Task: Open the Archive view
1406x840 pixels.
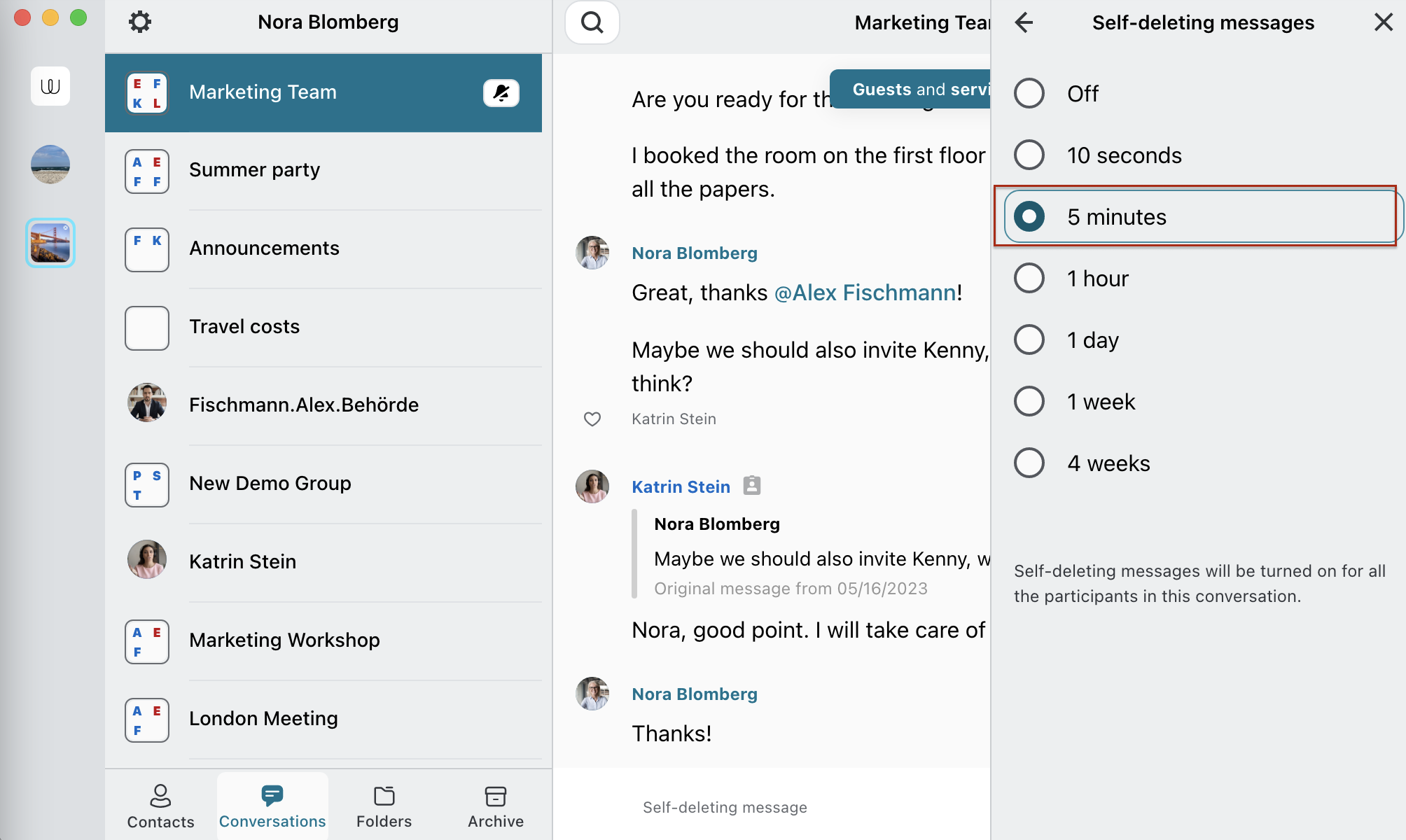Action: point(495,806)
